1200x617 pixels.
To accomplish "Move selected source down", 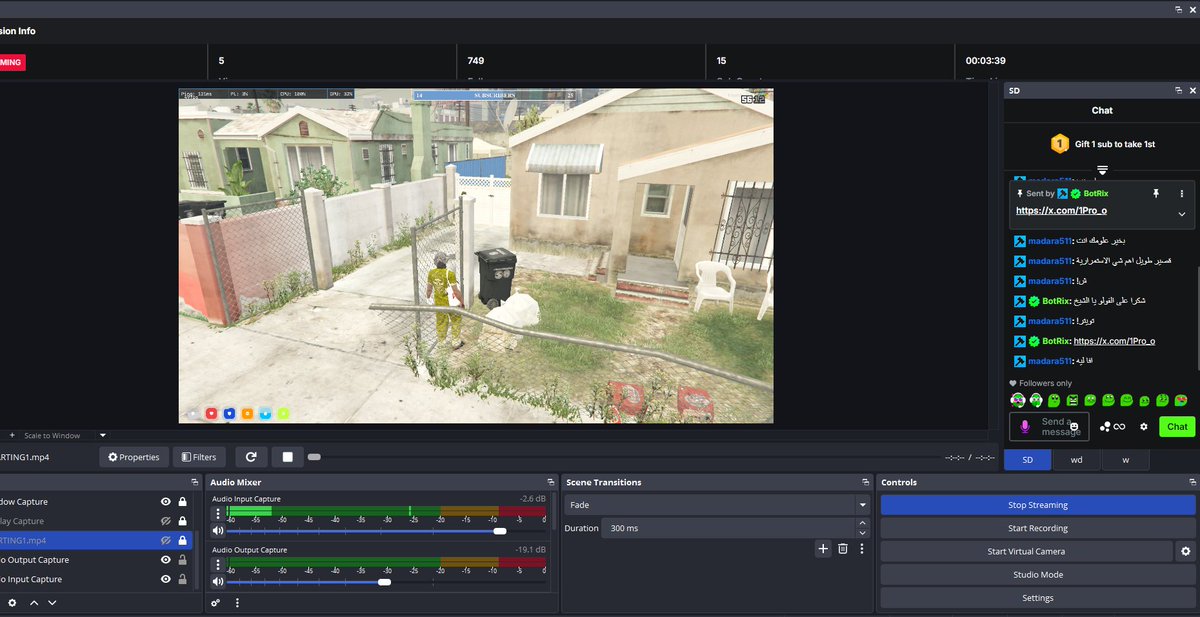I will (52, 603).
